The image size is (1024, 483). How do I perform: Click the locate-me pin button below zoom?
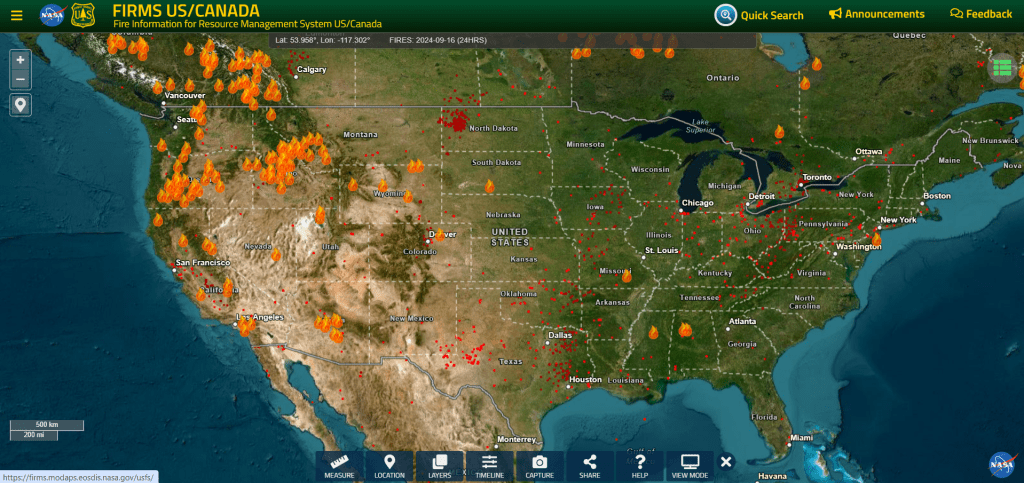click(x=21, y=105)
